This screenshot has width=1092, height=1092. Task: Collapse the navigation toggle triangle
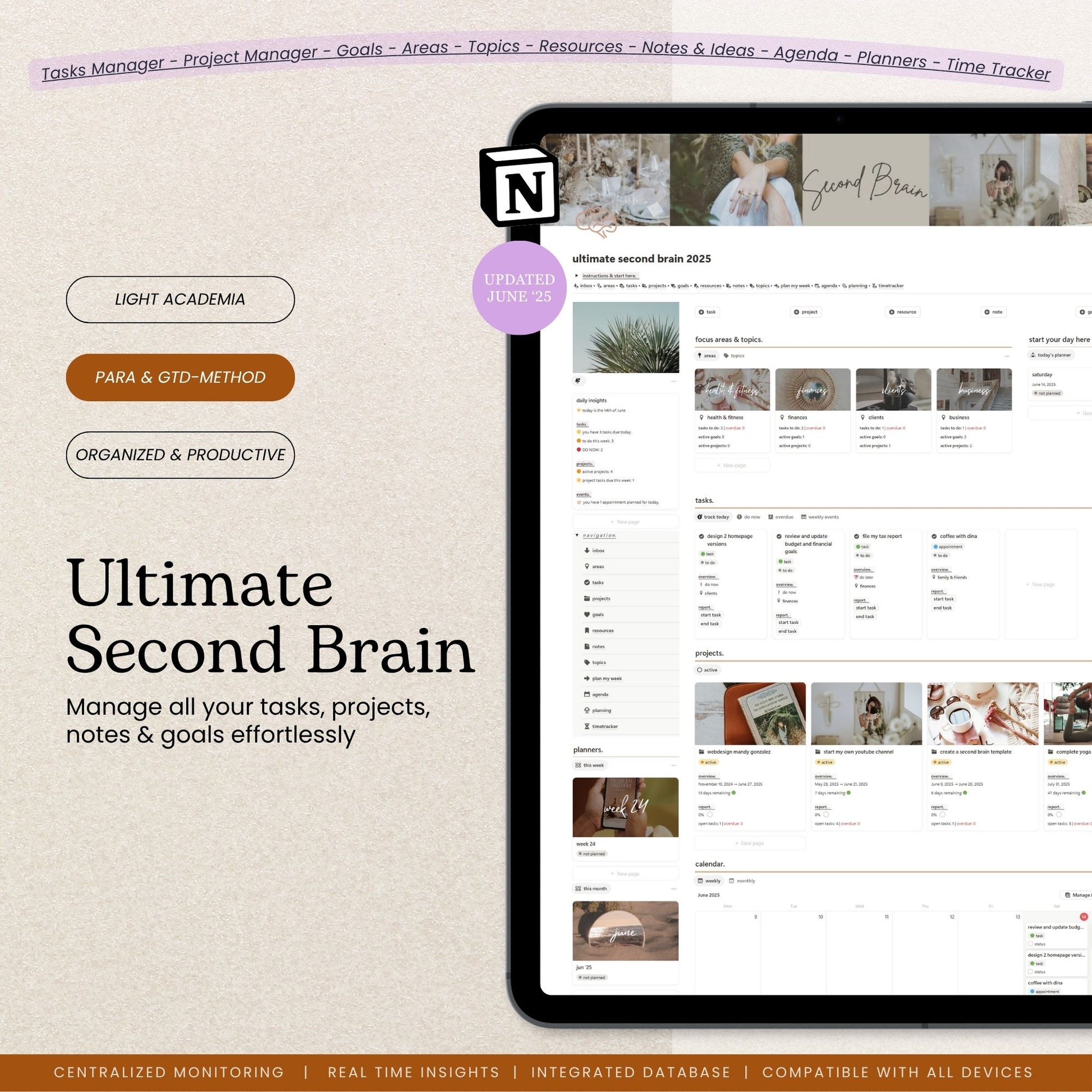point(577,535)
